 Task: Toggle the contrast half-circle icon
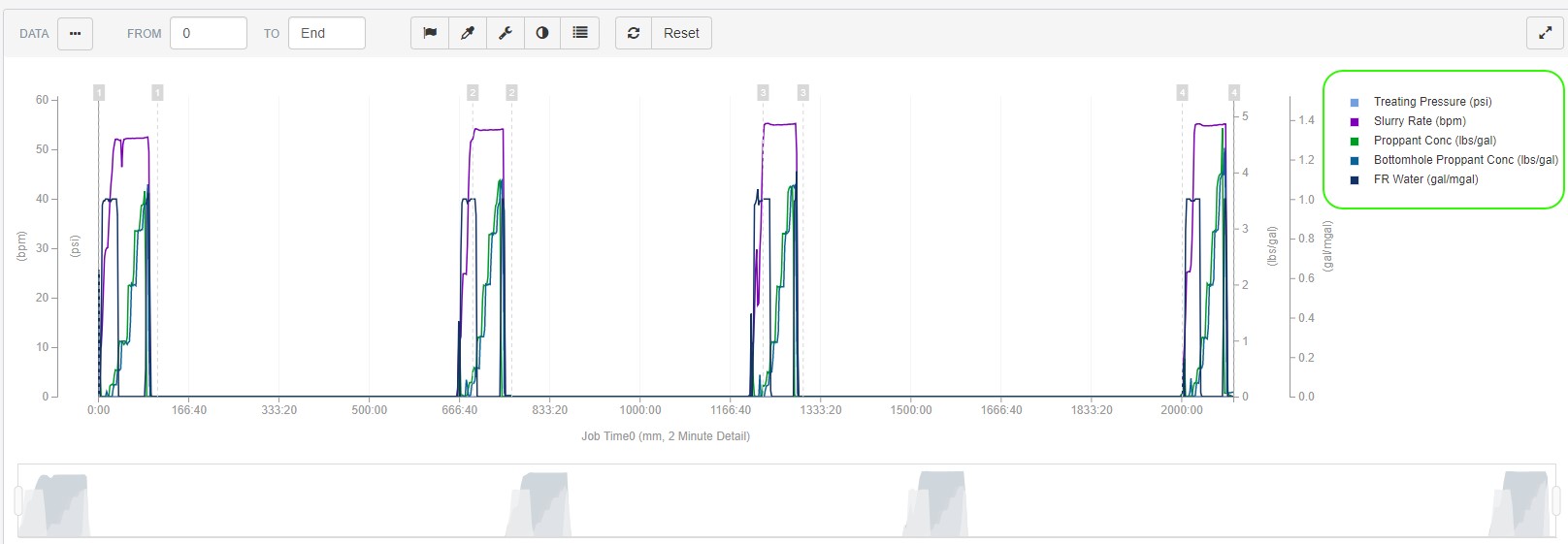542,33
